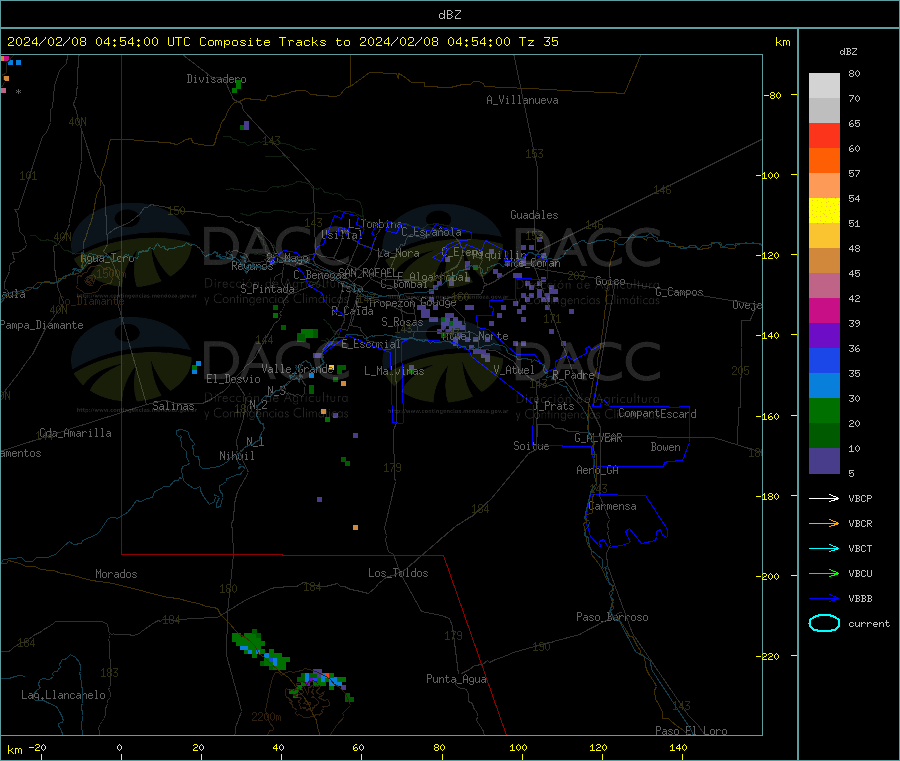This screenshot has height=761, width=900.
Task: Select the purple 36-39 dBZ swatch
Action: (824, 336)
